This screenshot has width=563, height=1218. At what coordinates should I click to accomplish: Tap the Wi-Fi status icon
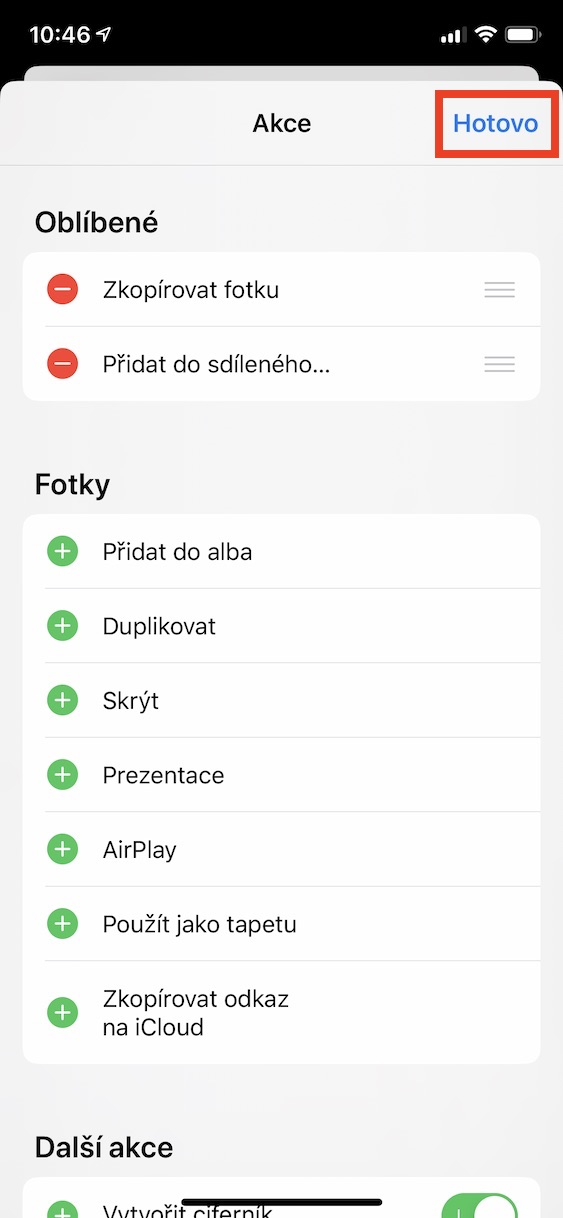[486, 35]
